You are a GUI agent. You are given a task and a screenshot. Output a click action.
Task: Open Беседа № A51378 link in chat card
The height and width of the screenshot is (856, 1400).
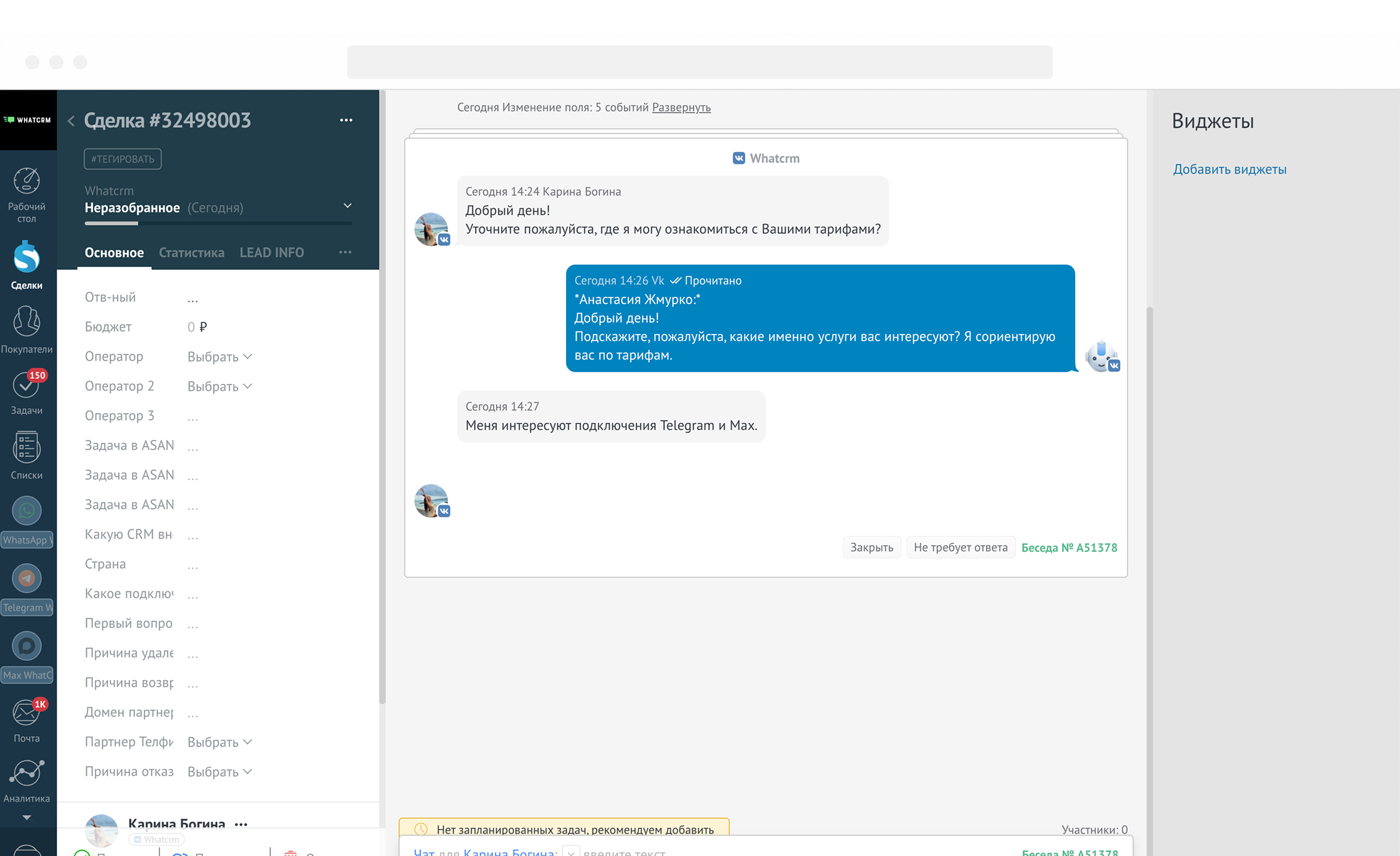coord(1069,547)
